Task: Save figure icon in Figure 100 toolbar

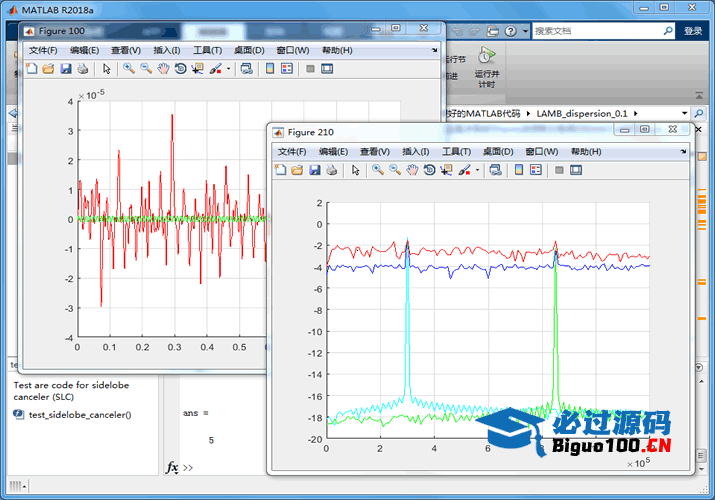Action: click(x=66, y=69)
